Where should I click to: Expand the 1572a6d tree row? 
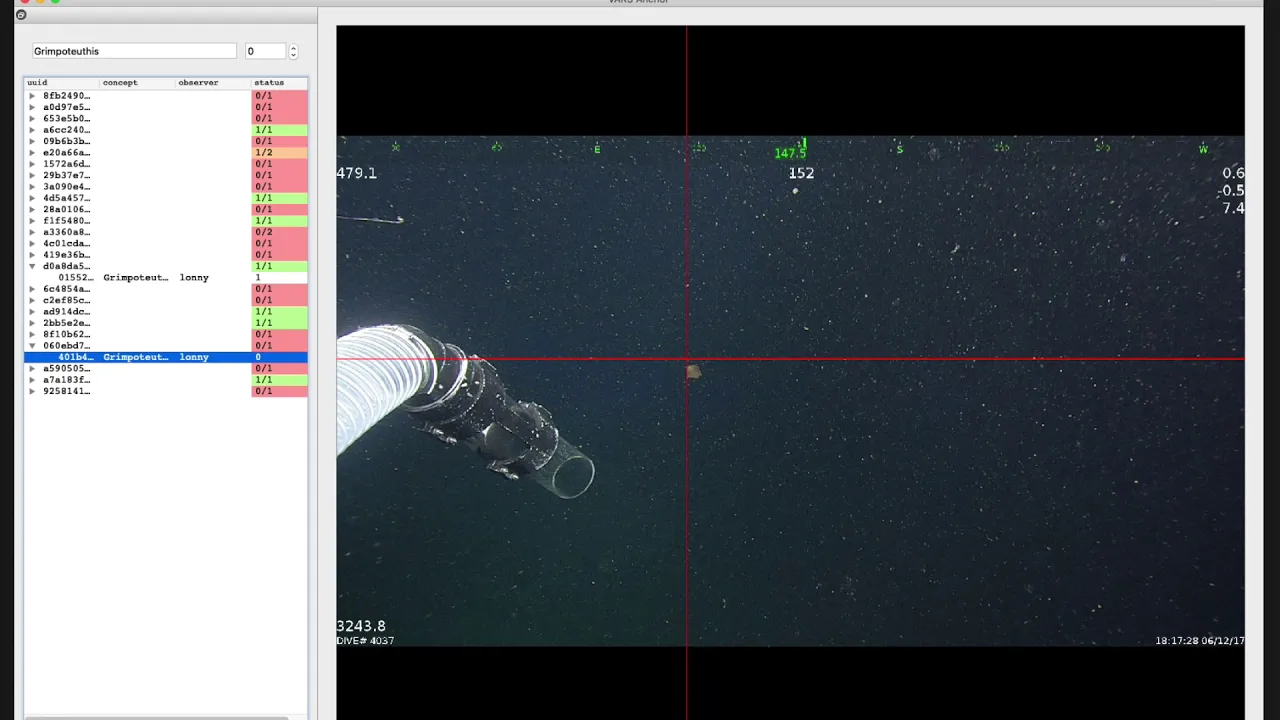(x=32, y=164)
